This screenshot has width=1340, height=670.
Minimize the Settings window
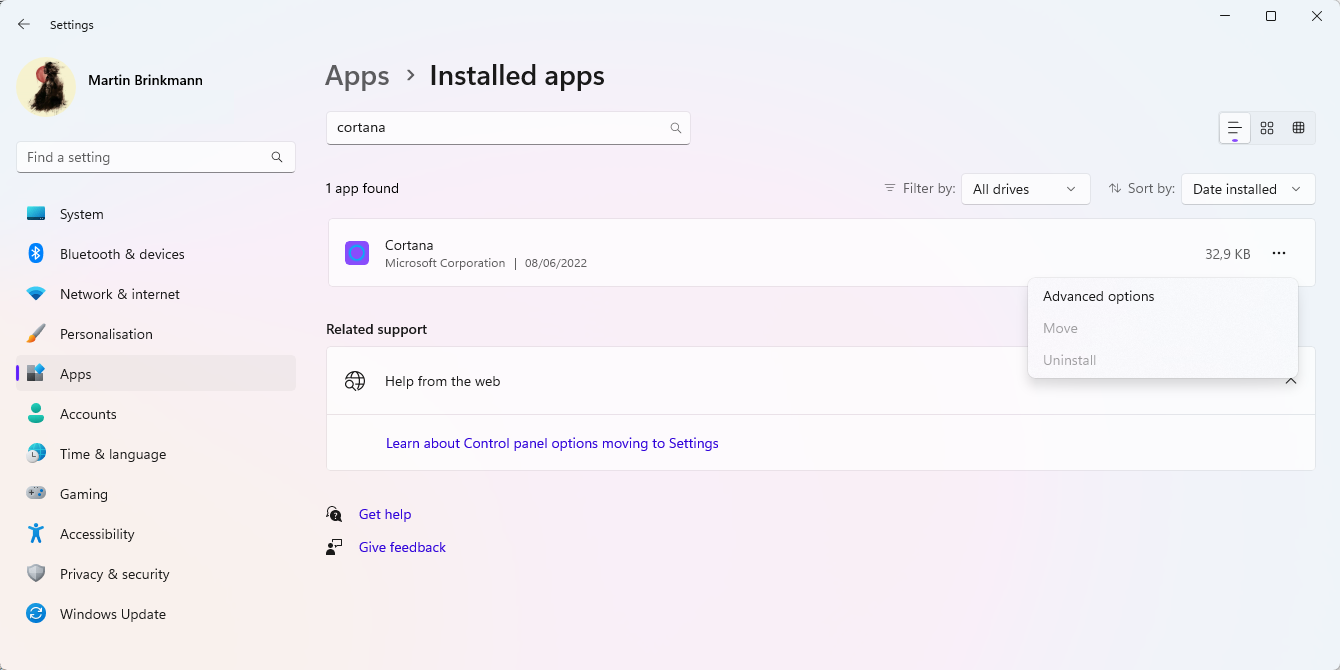pos(1225,16)
